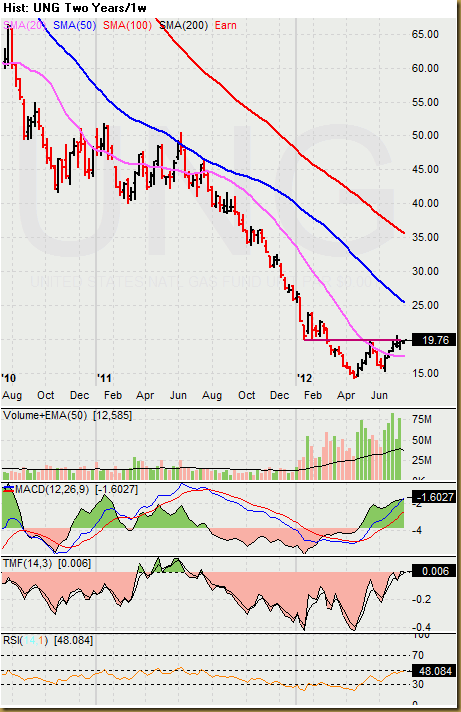Click the RSI value tag 48.084
Screen dimensions: 461x712
(x=434, y=671)
